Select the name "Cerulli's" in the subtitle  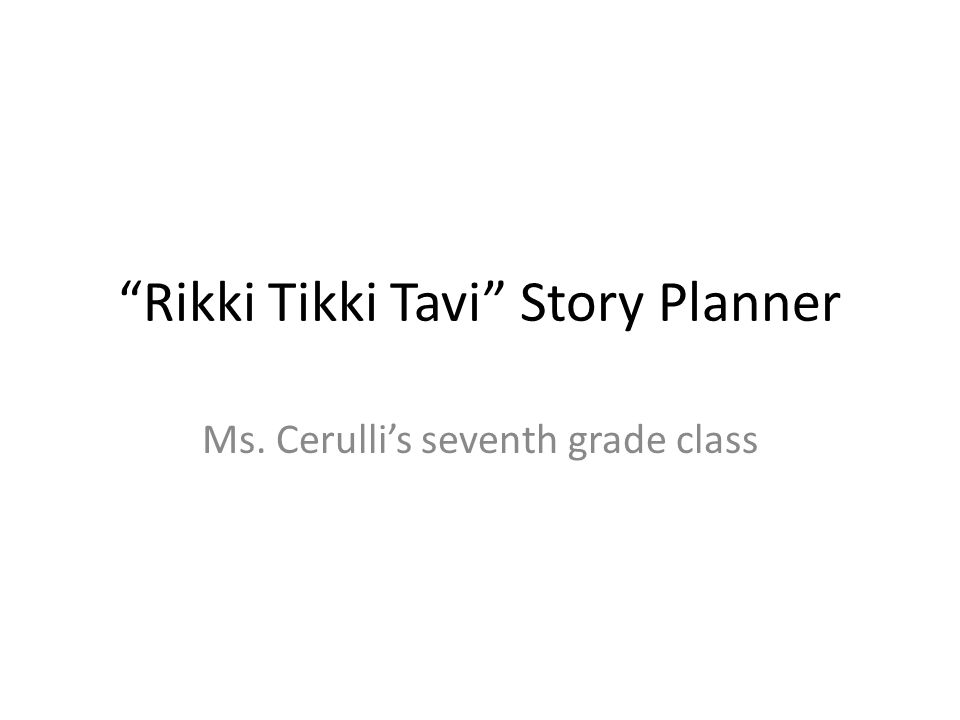tap(344, 440)
